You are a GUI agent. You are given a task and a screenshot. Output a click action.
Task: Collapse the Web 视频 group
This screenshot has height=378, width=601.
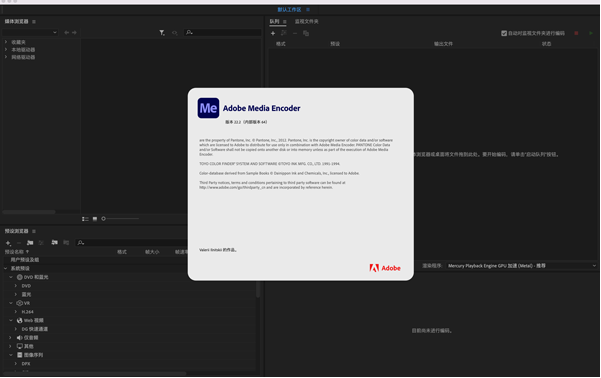point(11,320)
